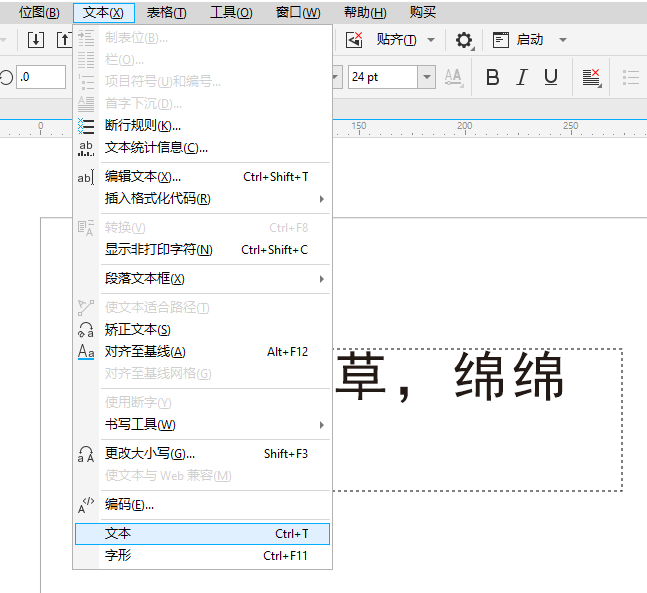Click the edit text ab| icon
Image resolution: width=647 pixels, height=593 pixels.
tap(86, 177)
